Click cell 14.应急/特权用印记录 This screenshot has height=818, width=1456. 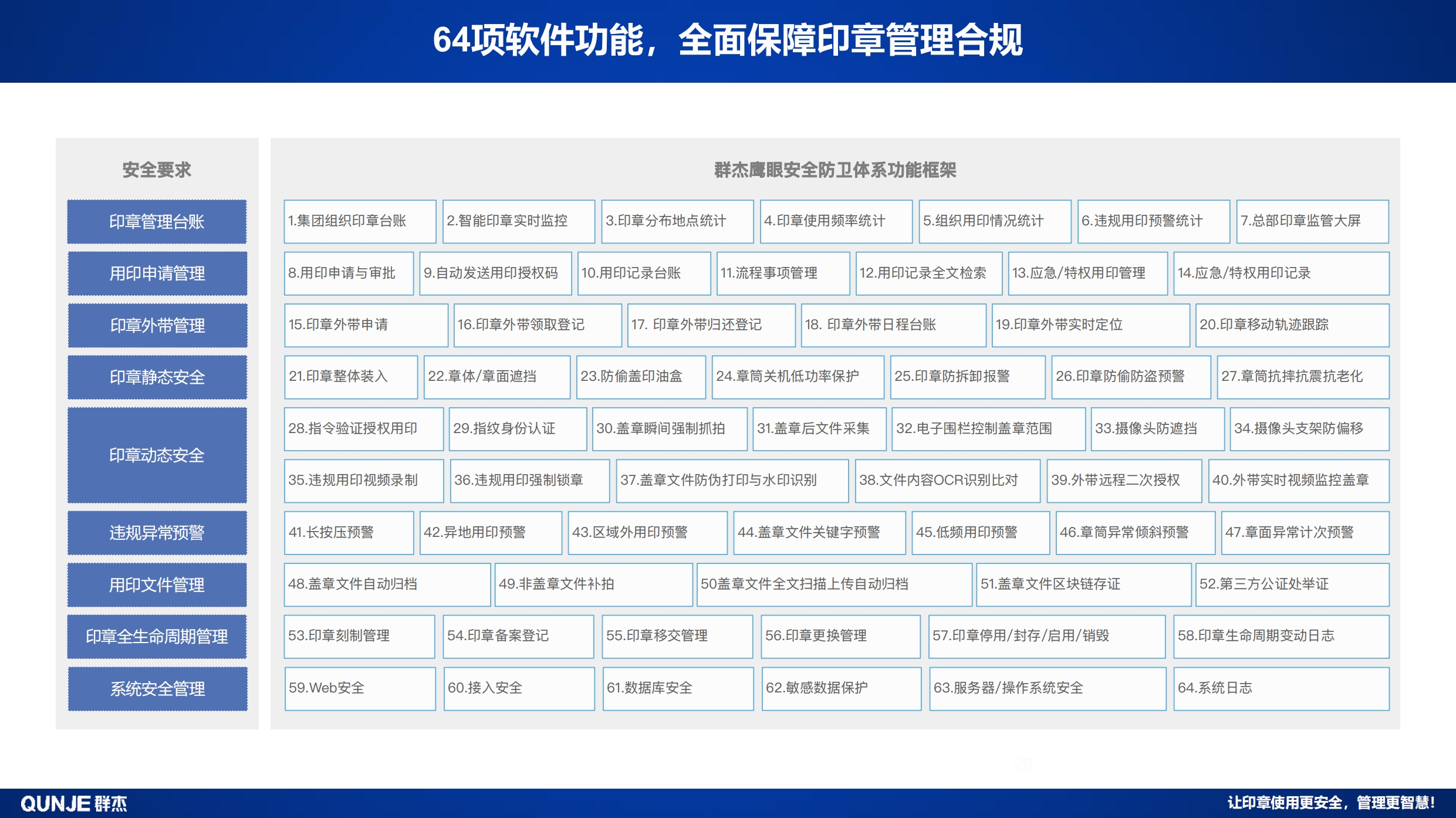(1281, 273)
